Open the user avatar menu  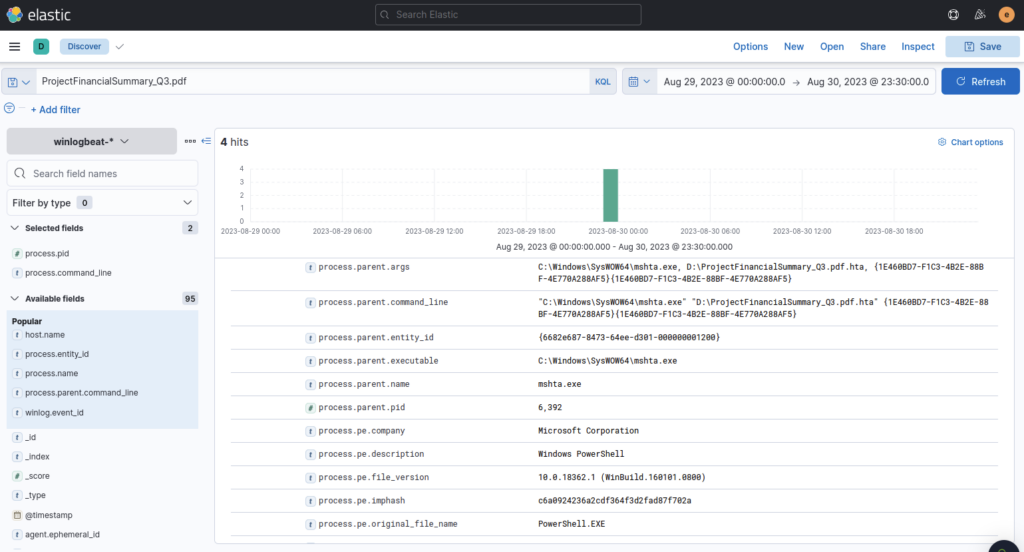pyautogui.click(x=1006, y=14)
